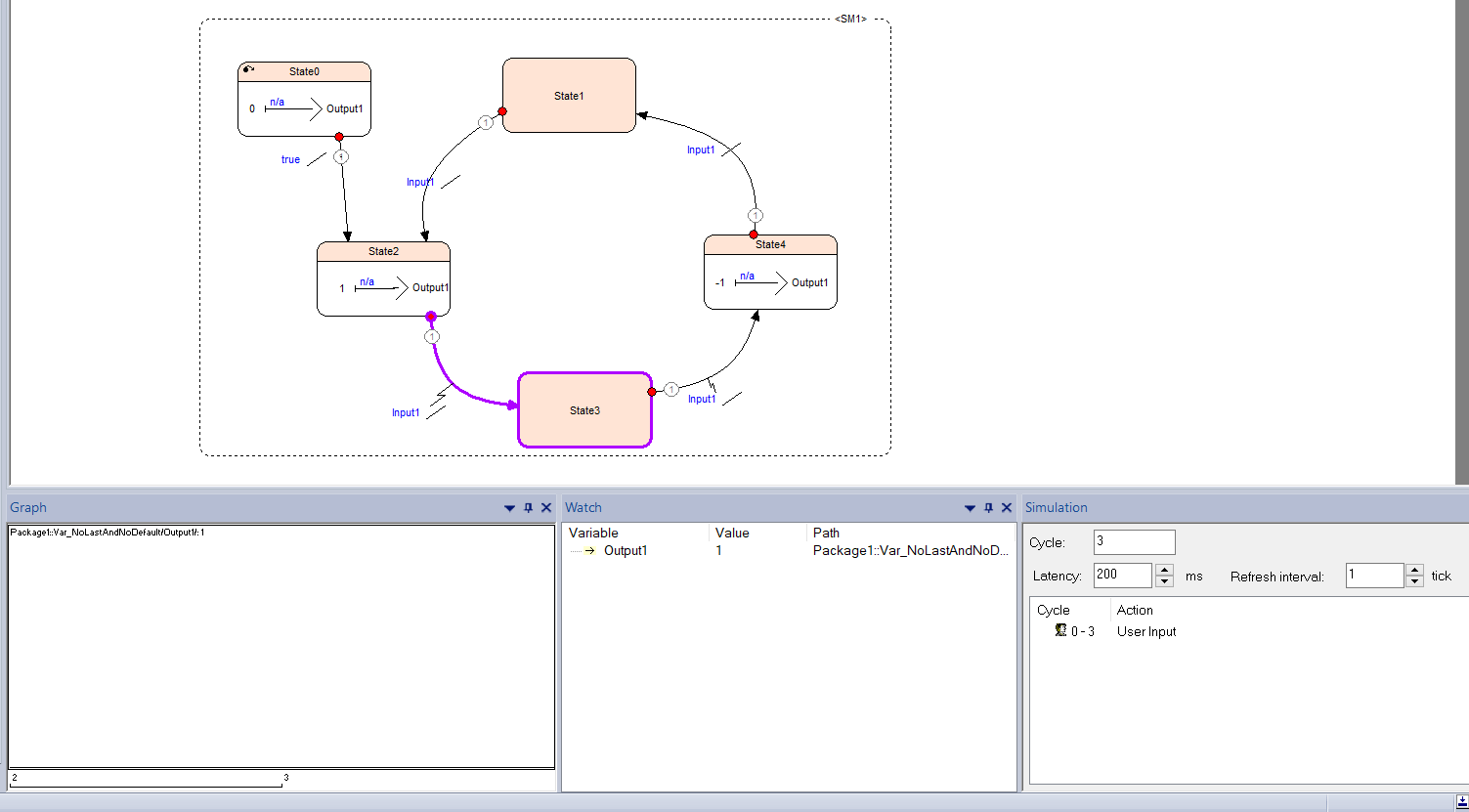Click the red transition start dot on State3
1469x812 pixels.
[652, 392]
